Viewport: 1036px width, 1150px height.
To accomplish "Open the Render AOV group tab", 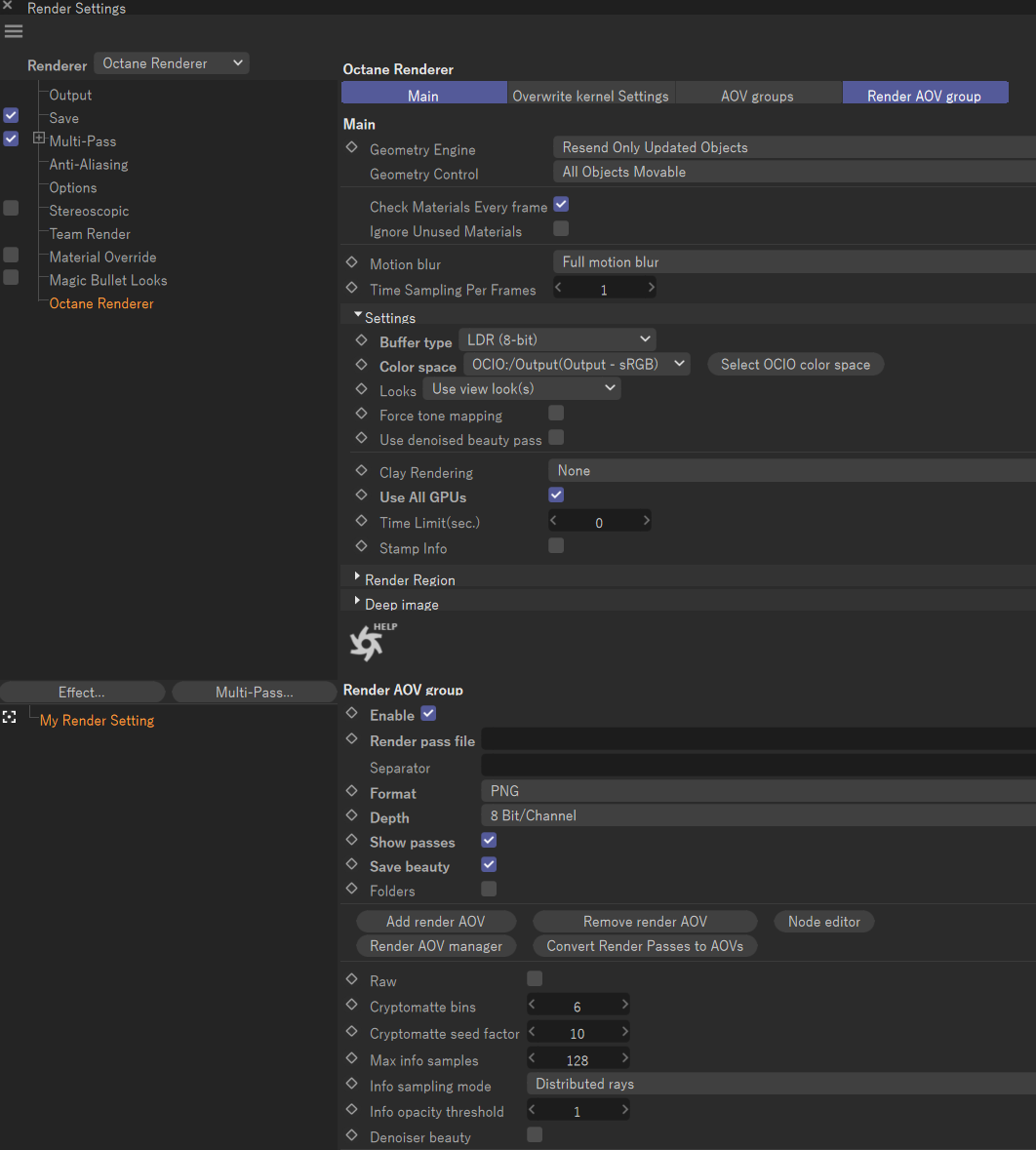I will 925,93.
